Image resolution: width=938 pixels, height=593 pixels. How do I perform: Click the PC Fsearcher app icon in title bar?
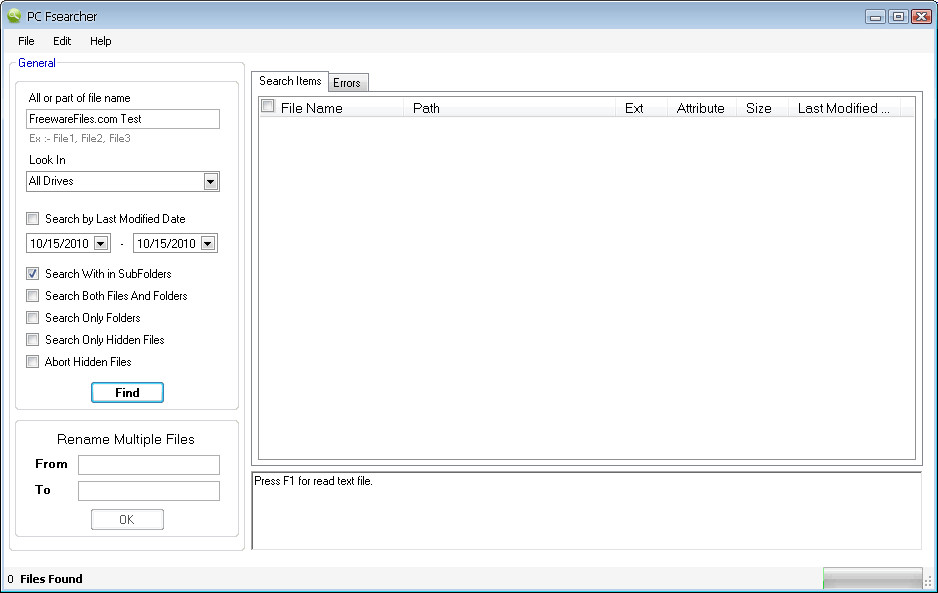[x=14, y=16]
